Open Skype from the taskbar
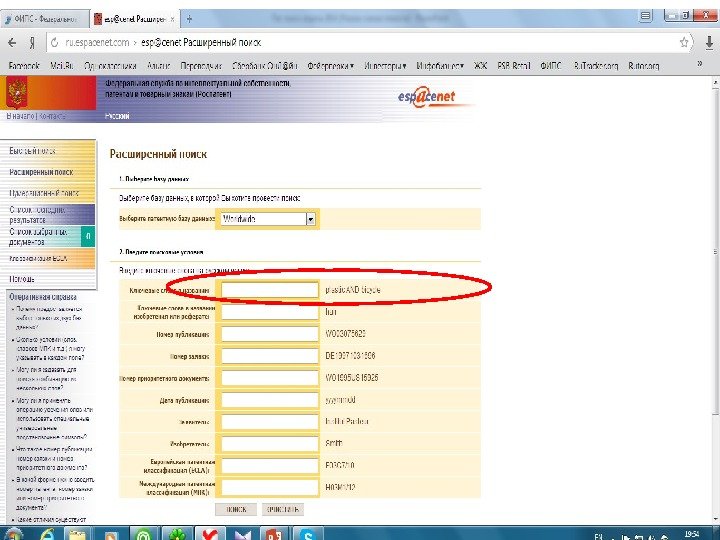 (x=307, y=534)
